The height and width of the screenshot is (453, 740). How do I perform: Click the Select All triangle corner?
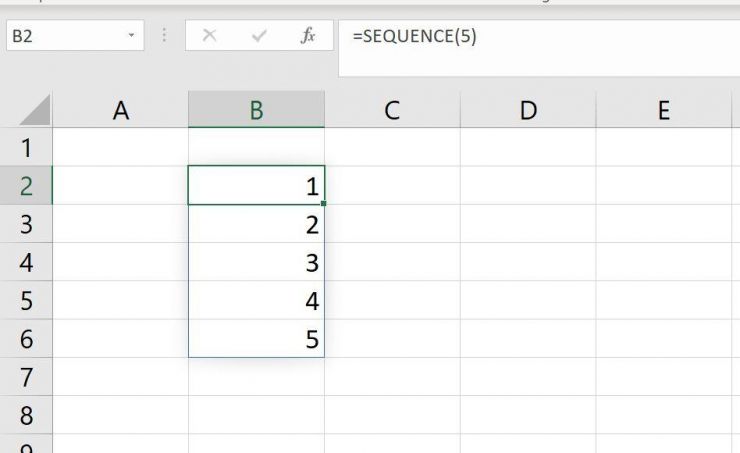[x=35, y=109]
